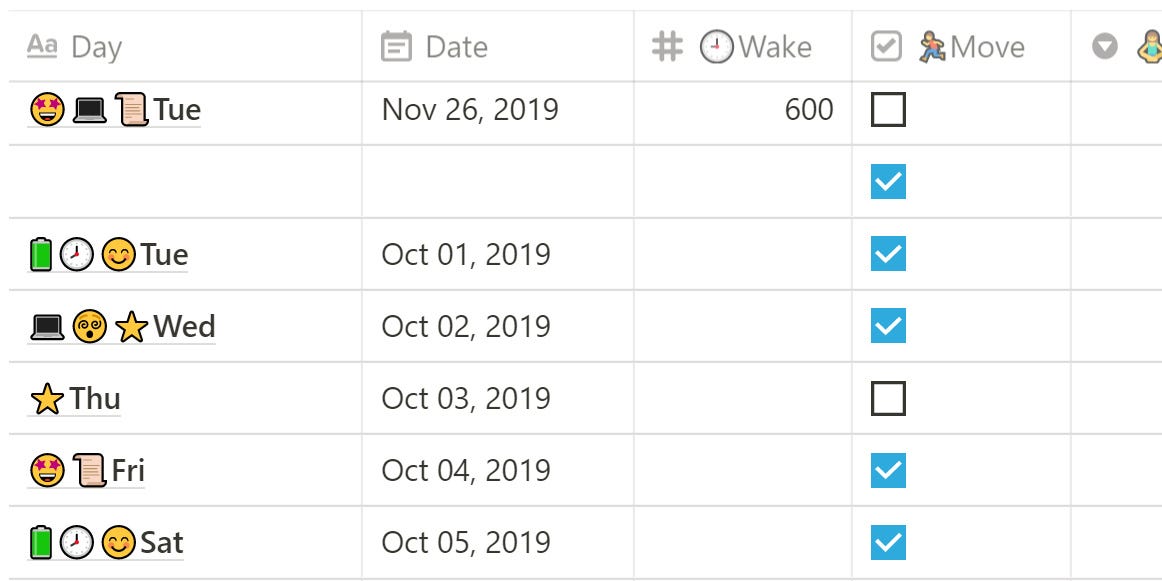Viewport: 1162px width, 581px height.
Task: Click the checkbox property icon beside Move
Action: click(x=886, y=47)
